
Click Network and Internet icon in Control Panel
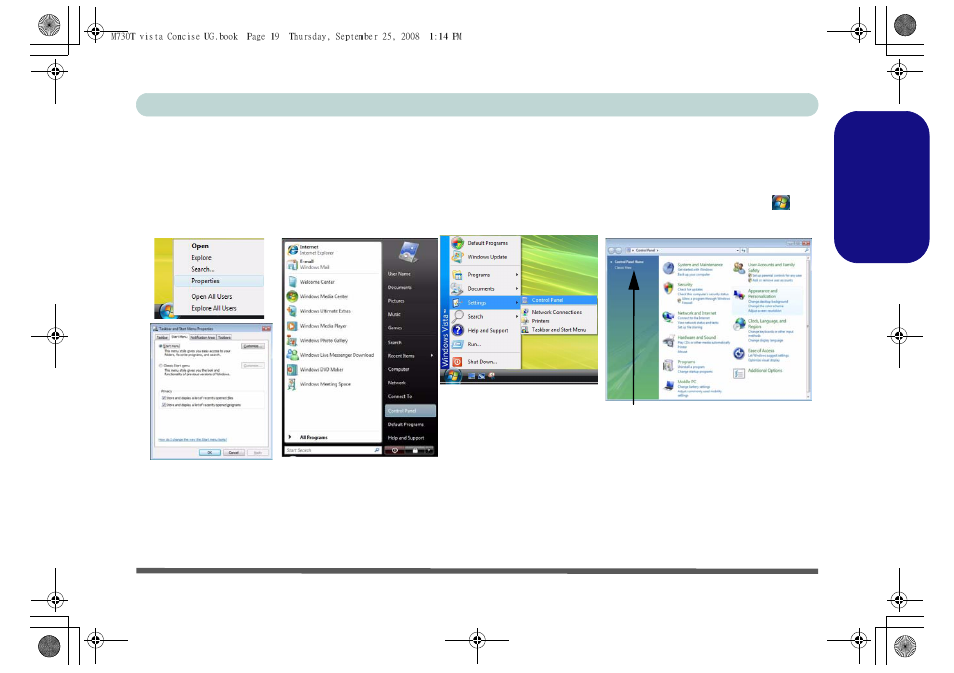point(669,316)
